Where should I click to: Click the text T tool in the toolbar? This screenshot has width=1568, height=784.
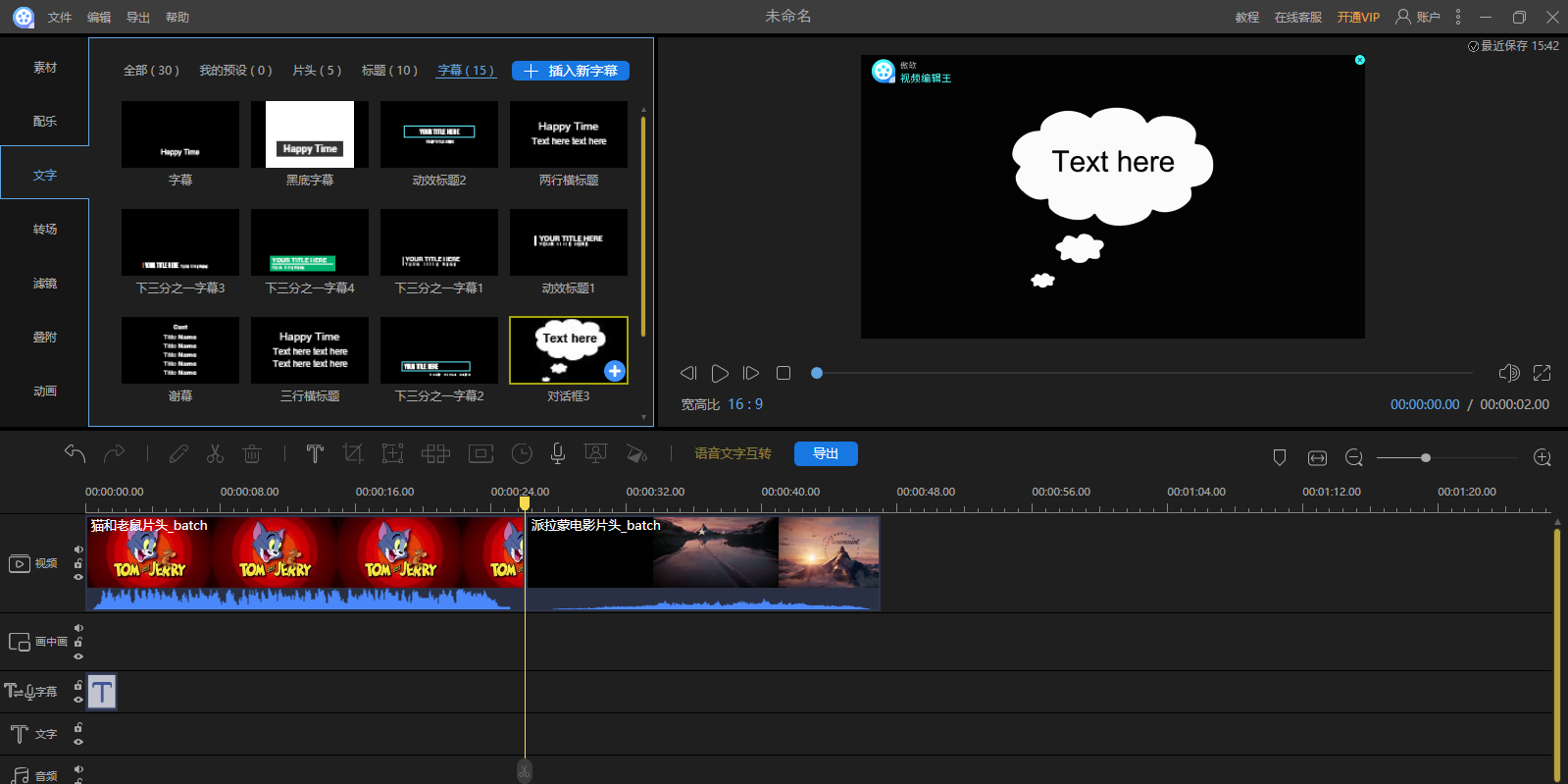315,453
